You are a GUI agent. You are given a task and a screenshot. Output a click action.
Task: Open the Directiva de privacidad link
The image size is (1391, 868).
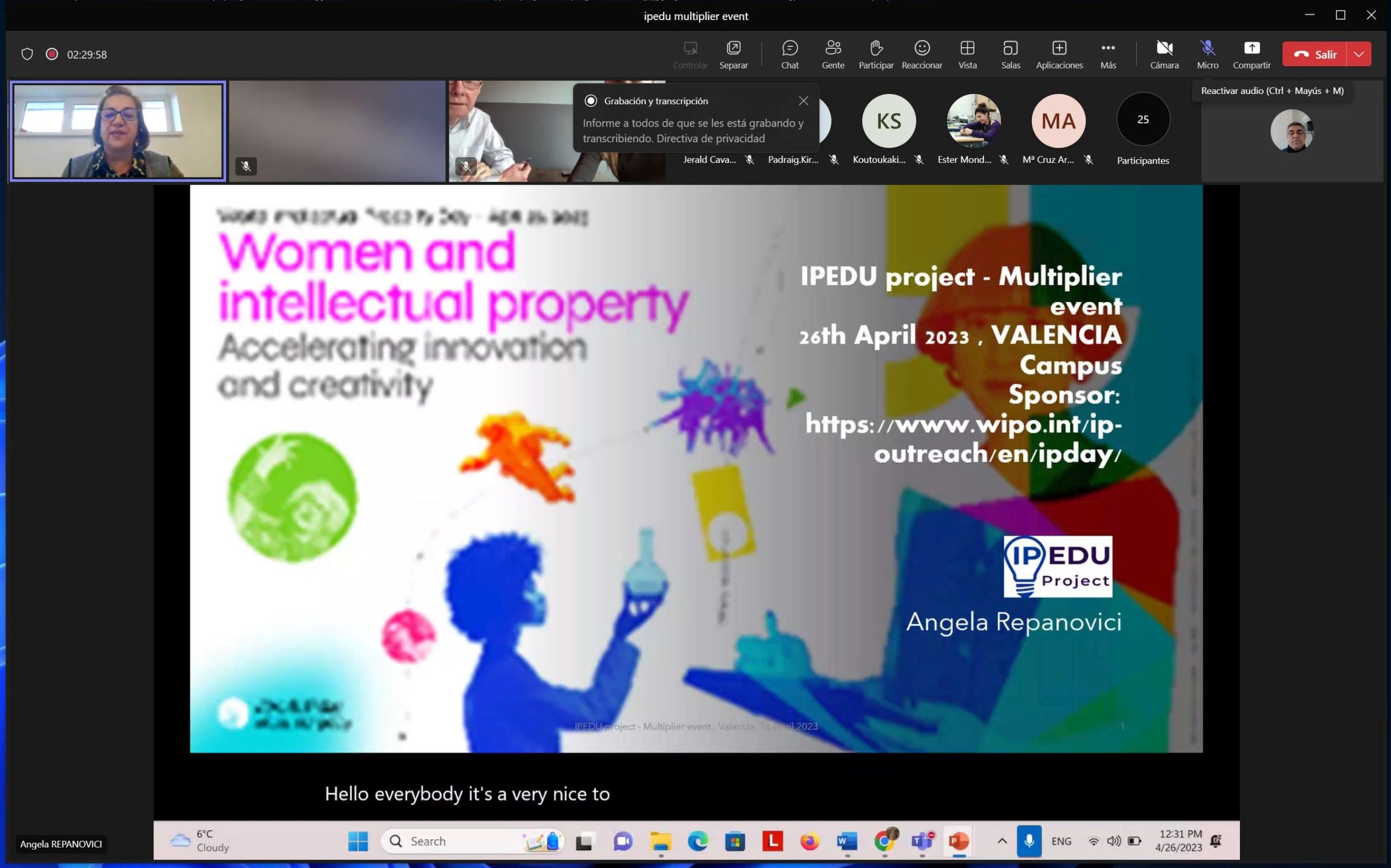(x=711, y=139)
